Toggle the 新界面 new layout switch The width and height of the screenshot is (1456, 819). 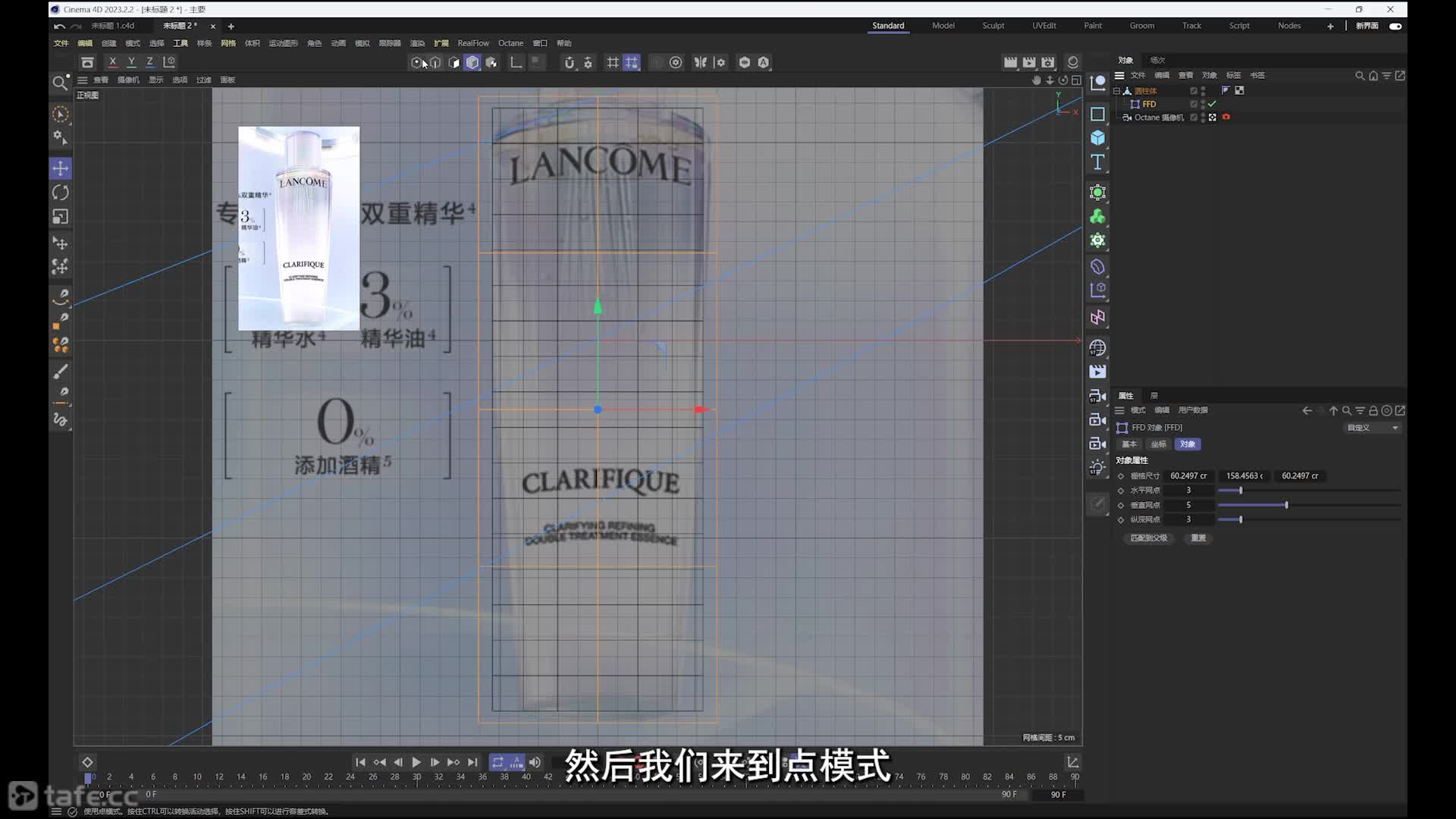tap(1395, 27)
